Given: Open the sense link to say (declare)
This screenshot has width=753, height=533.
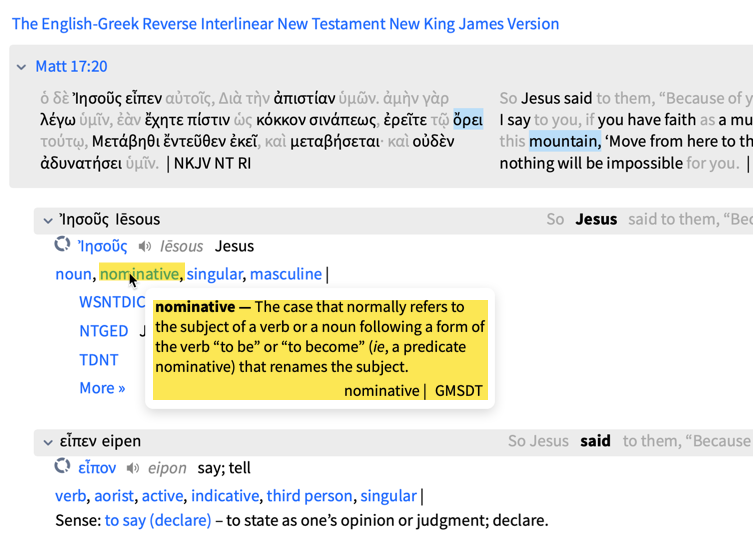Looking at the screenshot, I should [x=158, y=521].
